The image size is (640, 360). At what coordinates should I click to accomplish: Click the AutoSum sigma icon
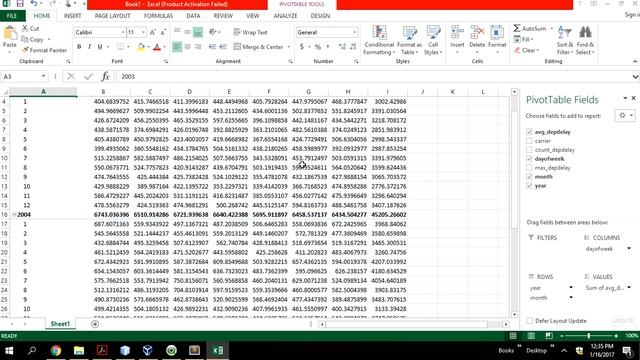click(517, 28)
